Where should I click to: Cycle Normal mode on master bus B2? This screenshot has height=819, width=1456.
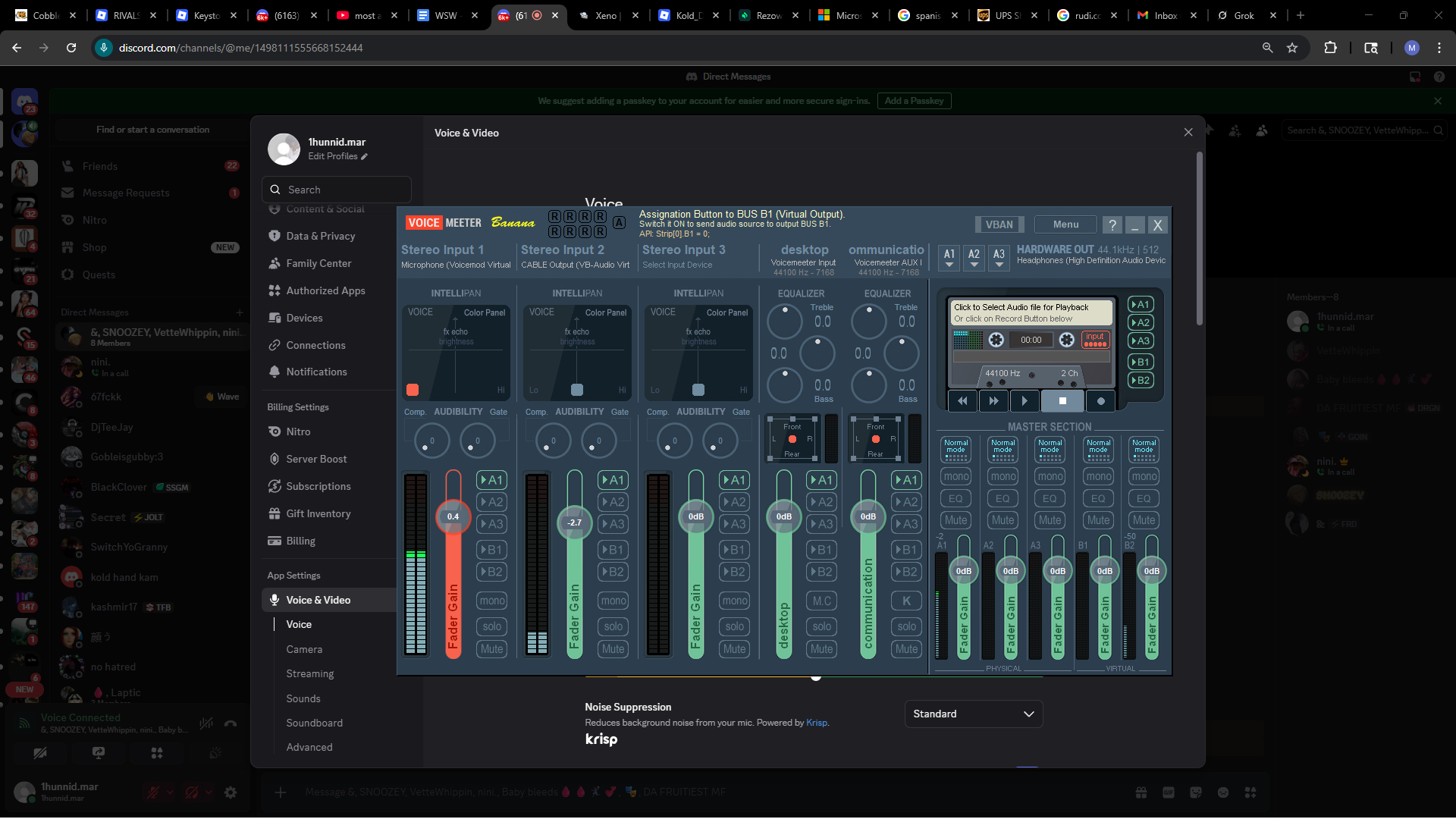point(1144,450)
